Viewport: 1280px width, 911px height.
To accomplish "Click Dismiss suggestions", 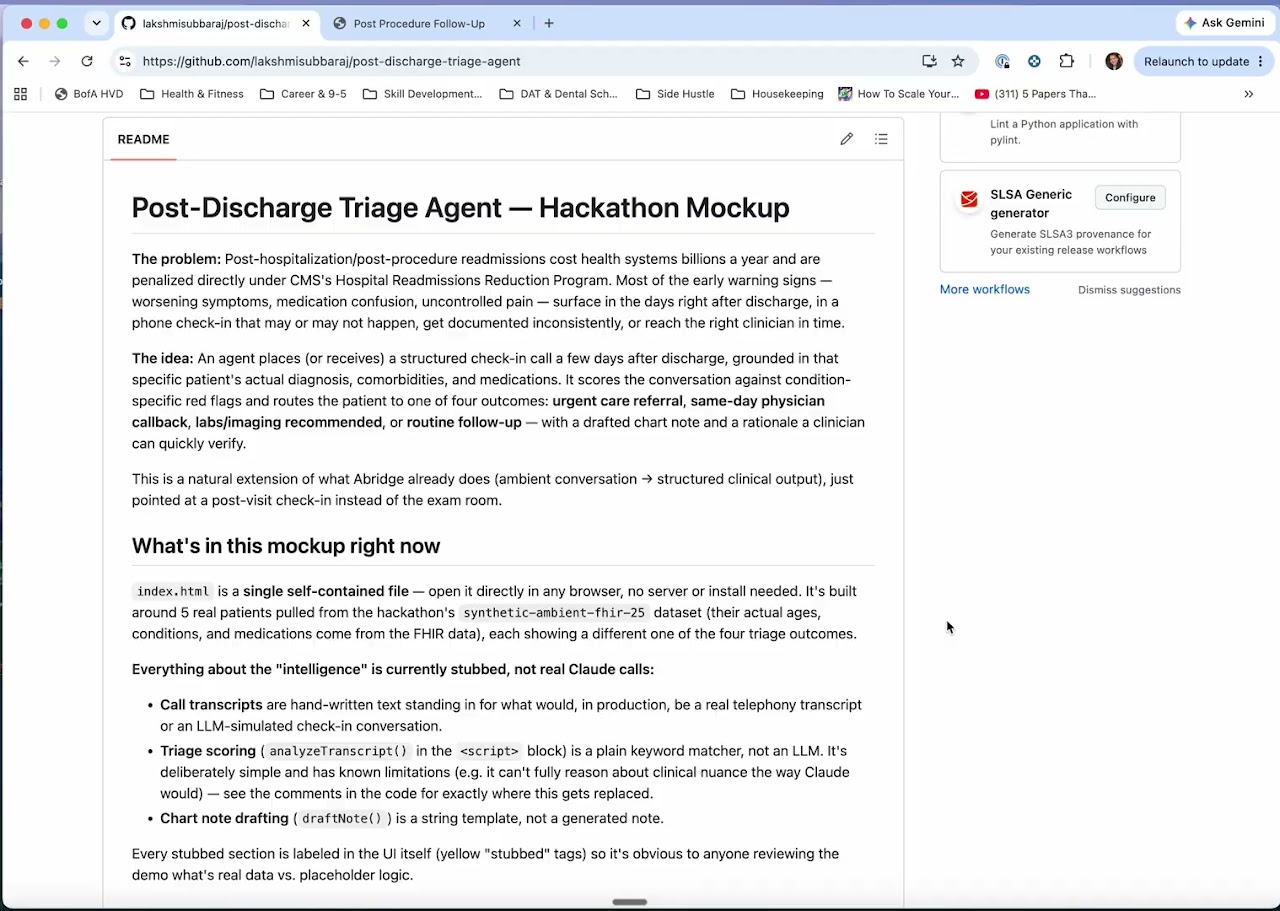I will click(1129, 290).
